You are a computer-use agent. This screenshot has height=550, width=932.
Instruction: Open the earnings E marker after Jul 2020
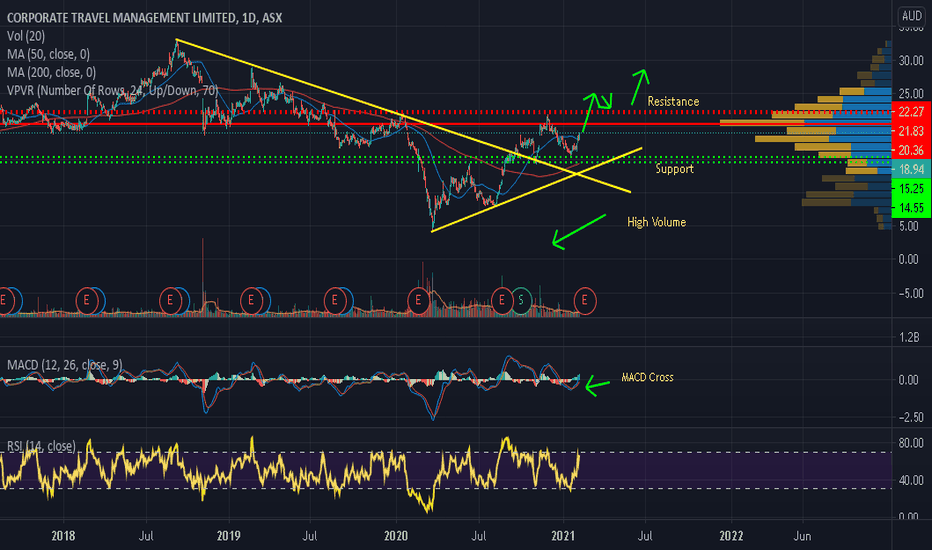coord(502,300)
